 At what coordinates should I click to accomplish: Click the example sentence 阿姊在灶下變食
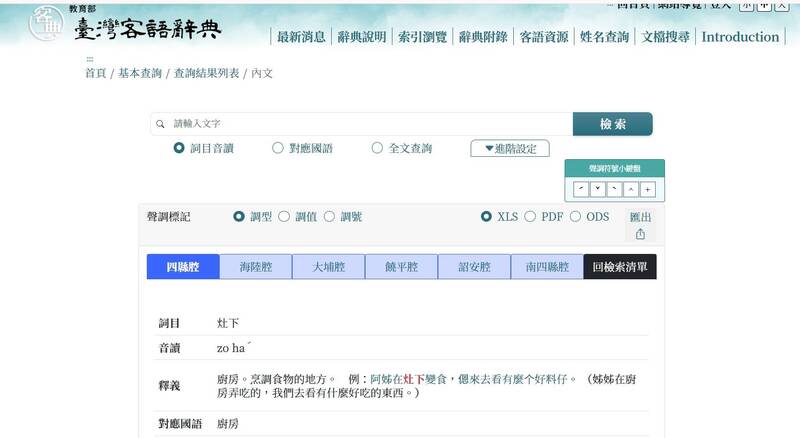pyautogui.click(x=408, y=379)
